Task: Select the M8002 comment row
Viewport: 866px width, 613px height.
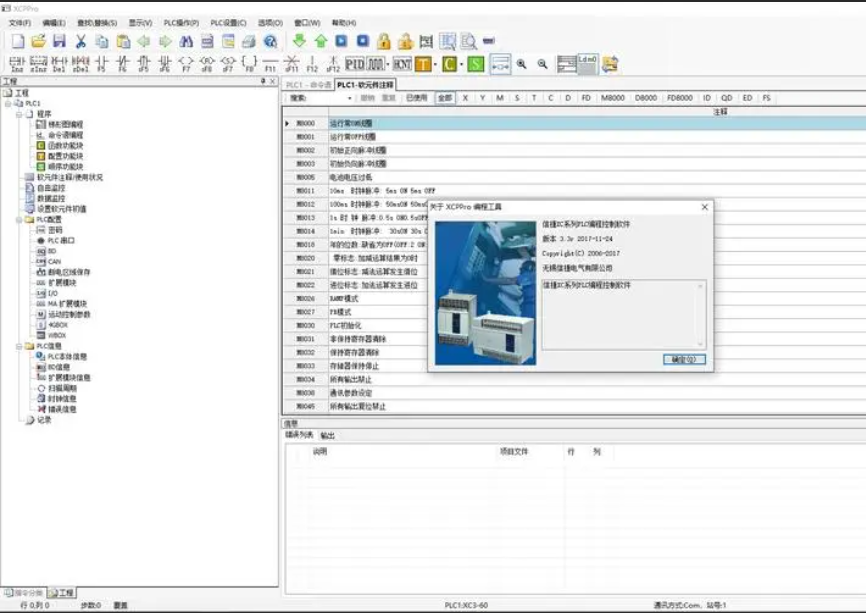Action: click(x=574, y=150)
